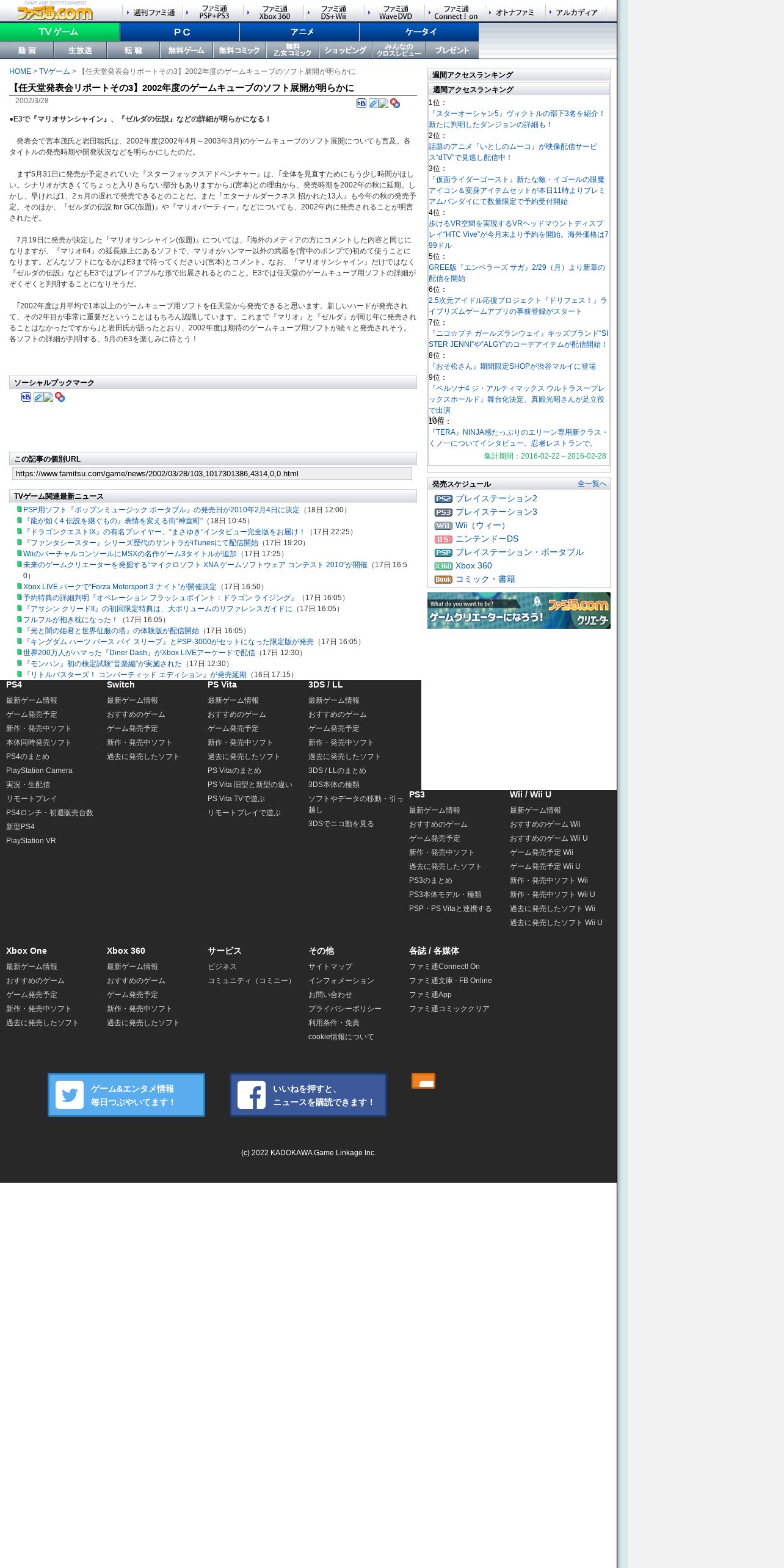Click pencil clip icon under ソーシャルブックマーク
The height and width of the screenshot is (1568, 784).
[38, 397]
